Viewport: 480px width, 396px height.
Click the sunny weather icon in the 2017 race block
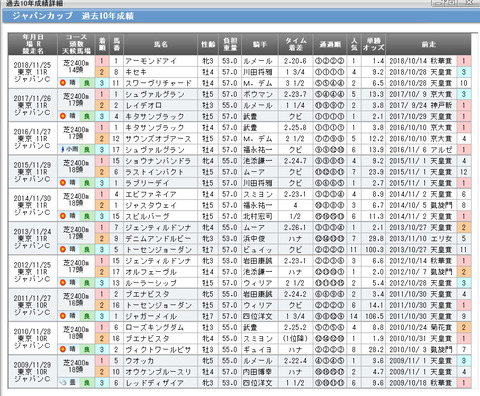coord(63,116)
